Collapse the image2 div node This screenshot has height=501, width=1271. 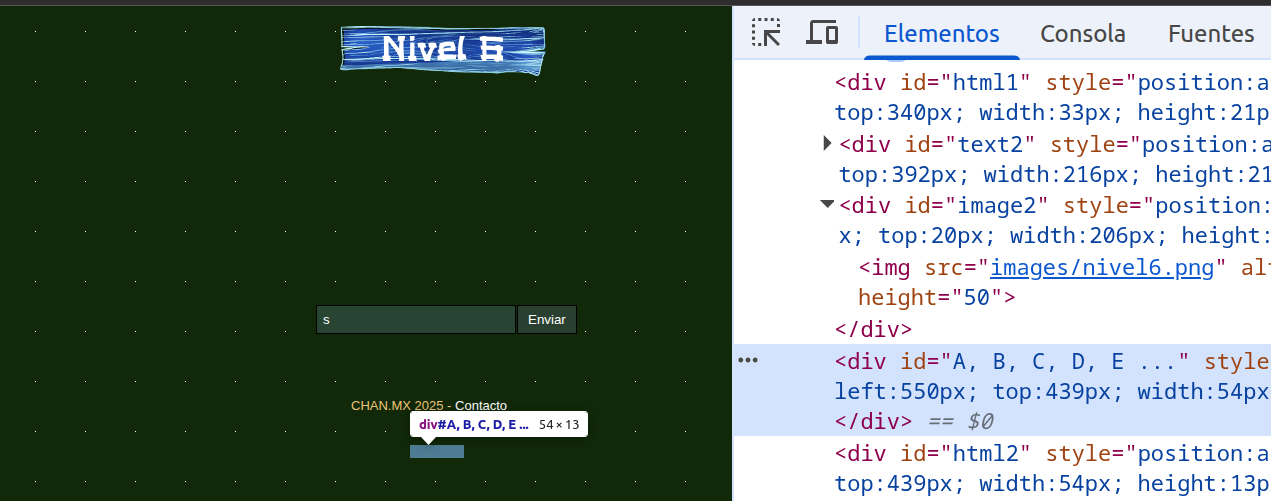click(827, 205)
